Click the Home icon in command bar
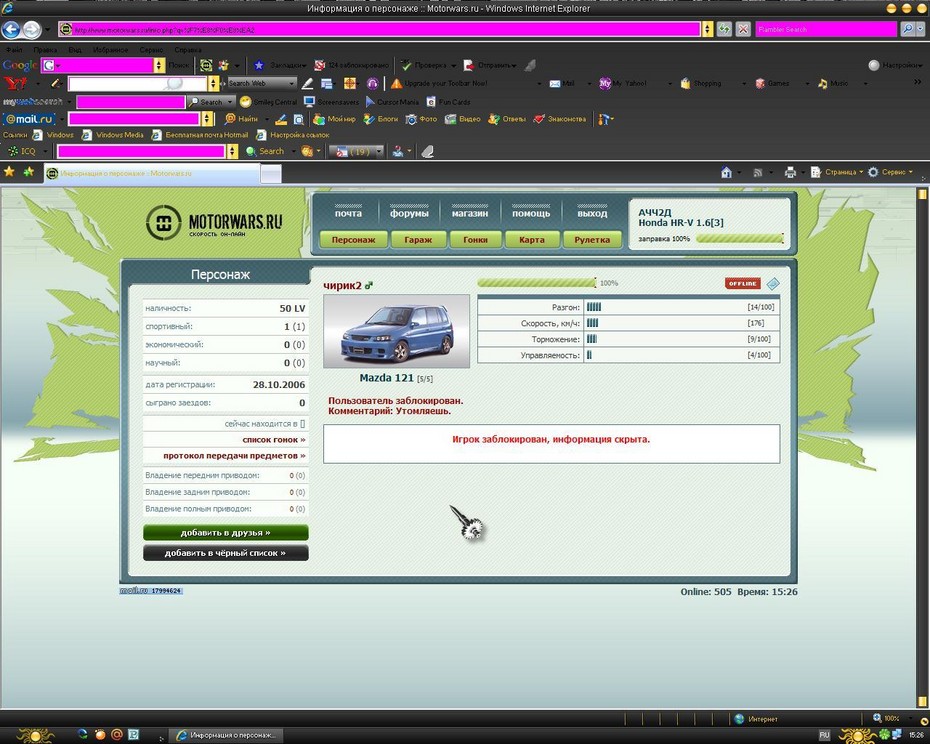The image size is (930, 744). click(x=727, y=172)
